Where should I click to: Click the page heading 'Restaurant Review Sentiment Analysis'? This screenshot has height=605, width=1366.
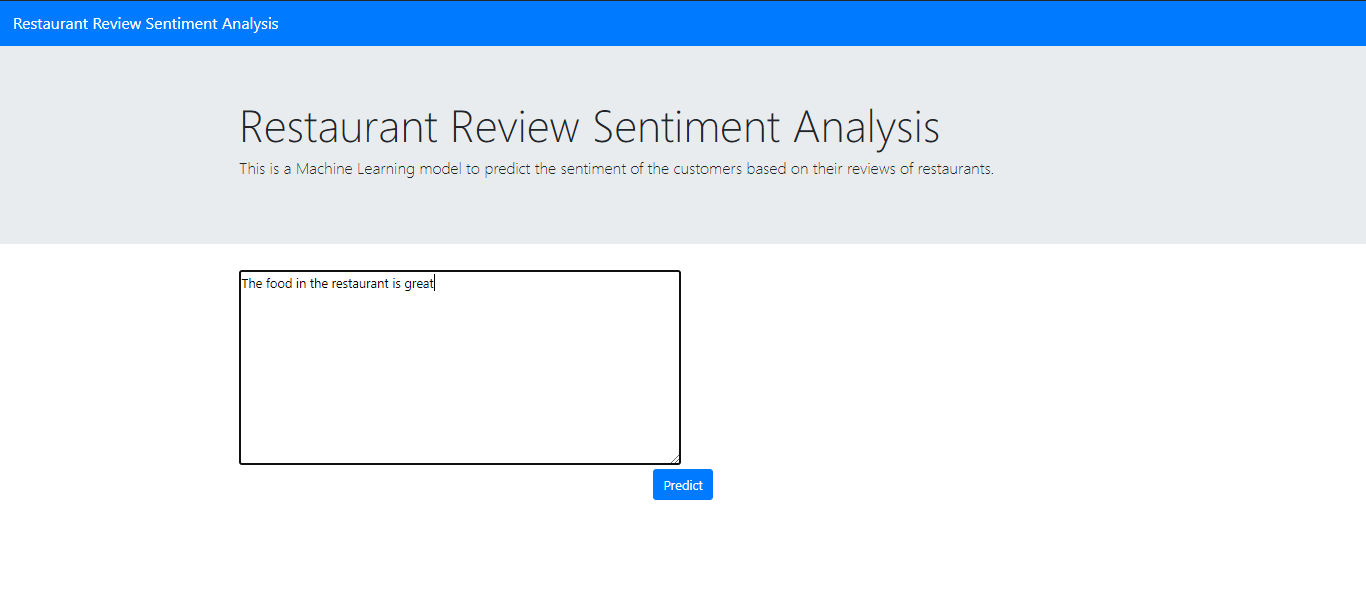click(x=588, y=127)
